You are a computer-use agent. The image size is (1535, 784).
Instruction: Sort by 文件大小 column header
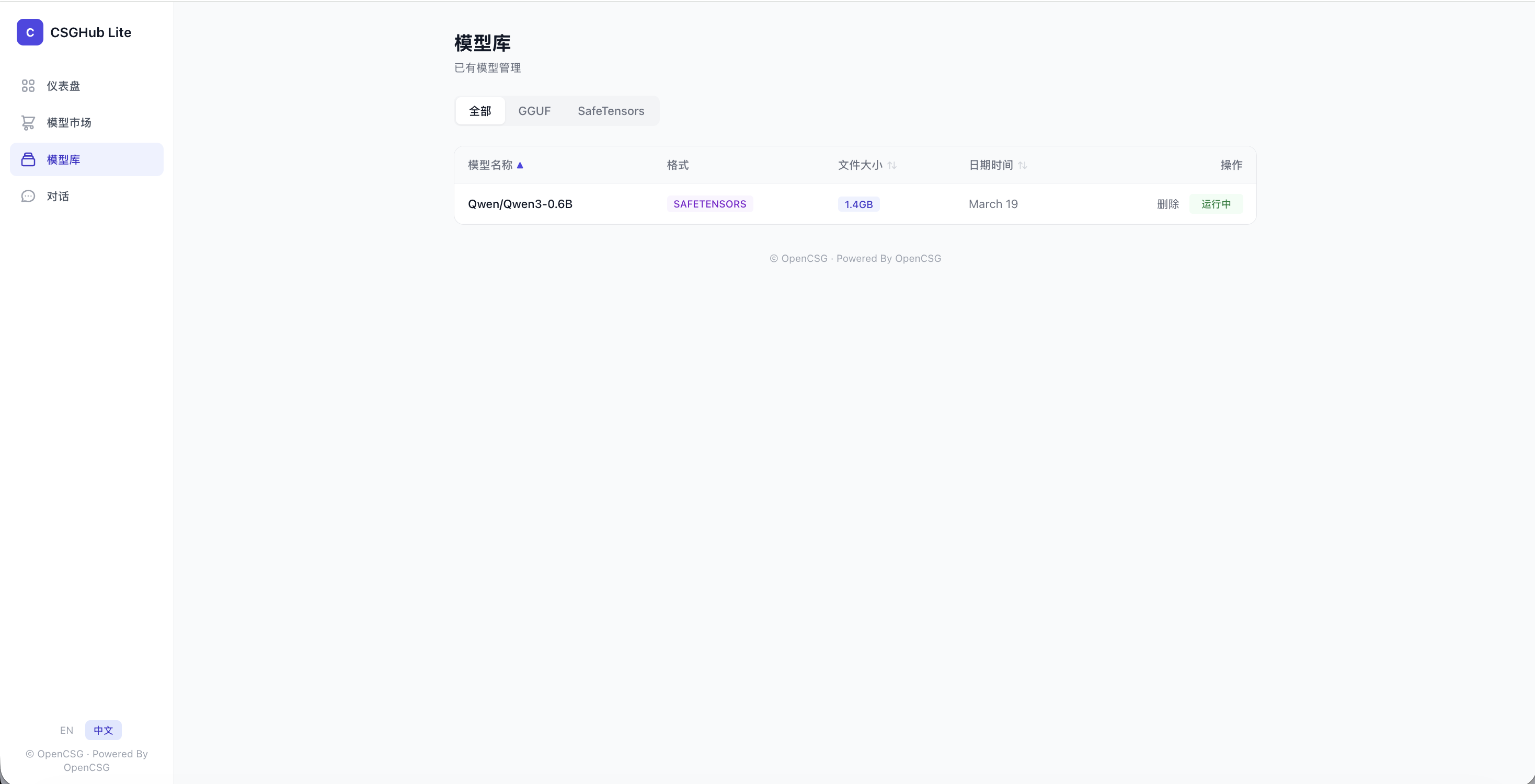coord(860,165)
